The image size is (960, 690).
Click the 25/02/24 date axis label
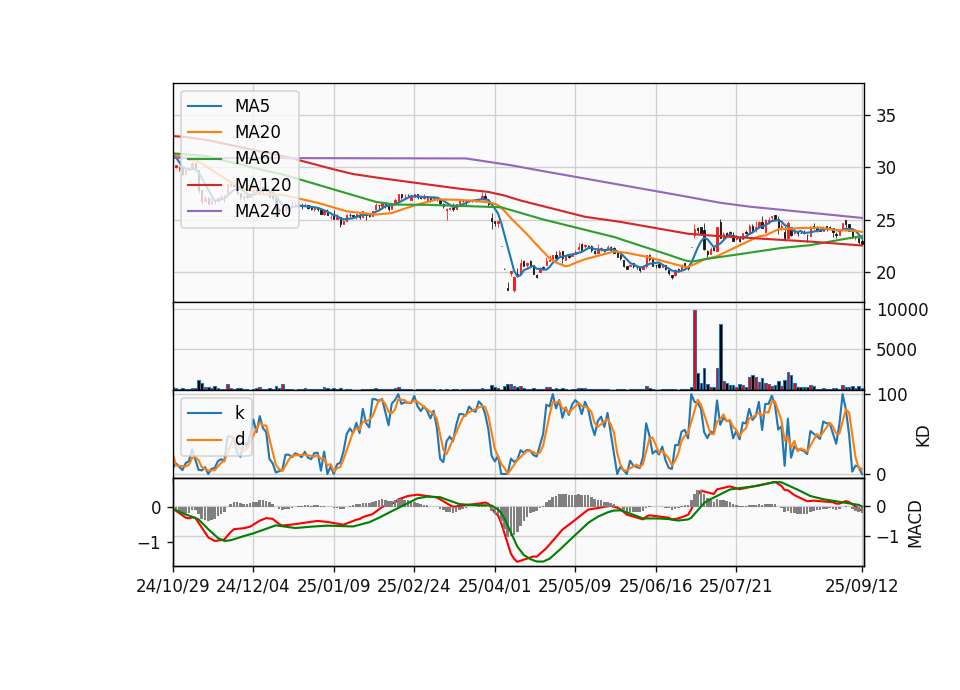click(414, 586)
